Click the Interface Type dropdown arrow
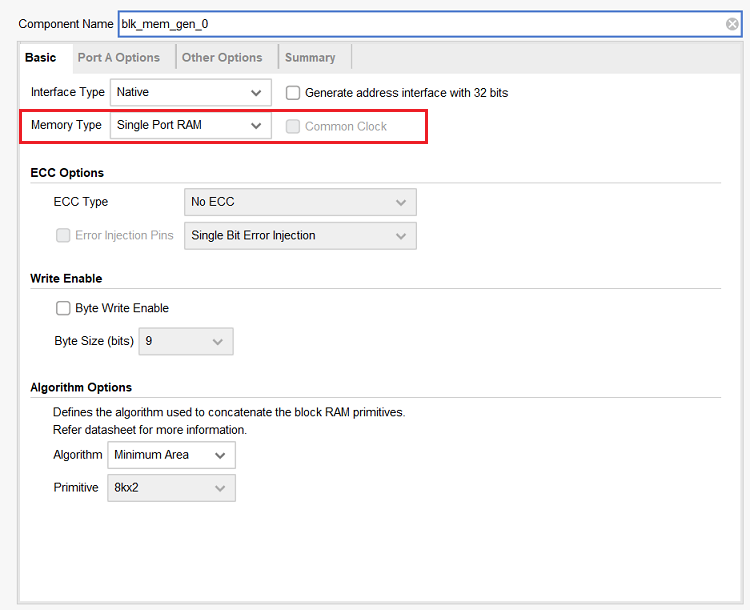Image resolution: width=750 pixels, height=610 pixels. click(x=256, y=93)
